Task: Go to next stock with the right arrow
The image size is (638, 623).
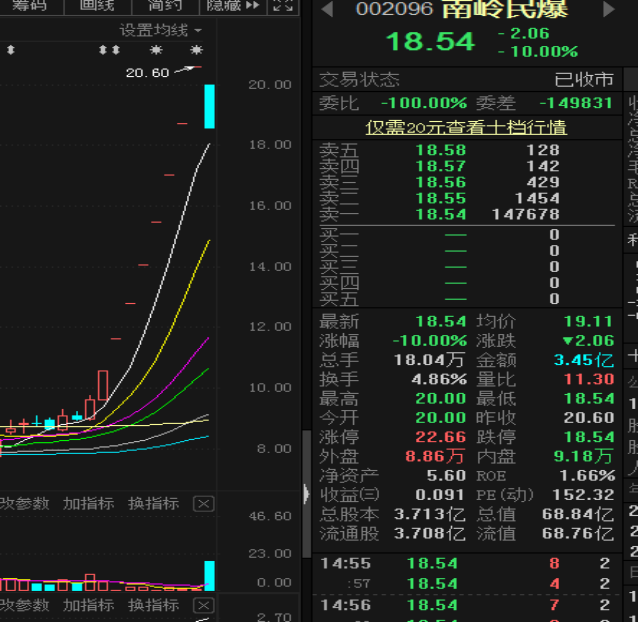Action: pyautogui.click(x=609, y=9)
